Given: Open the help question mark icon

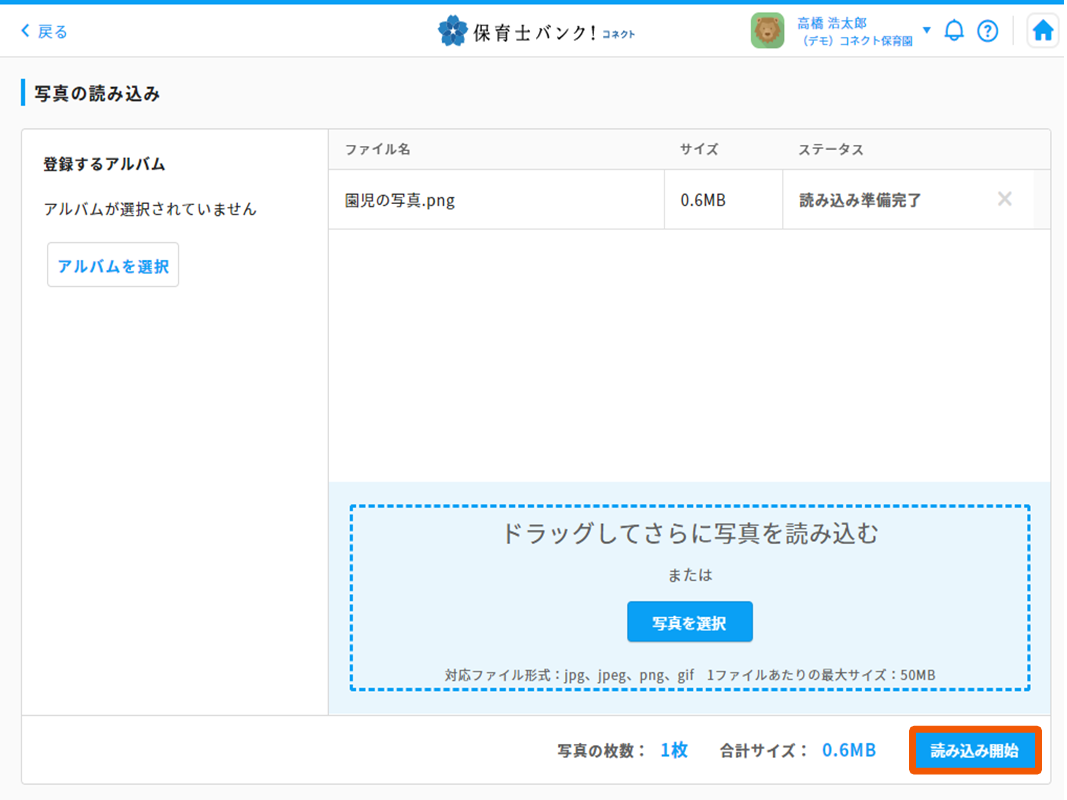Looking at the screenshot, I should (987, 31).
